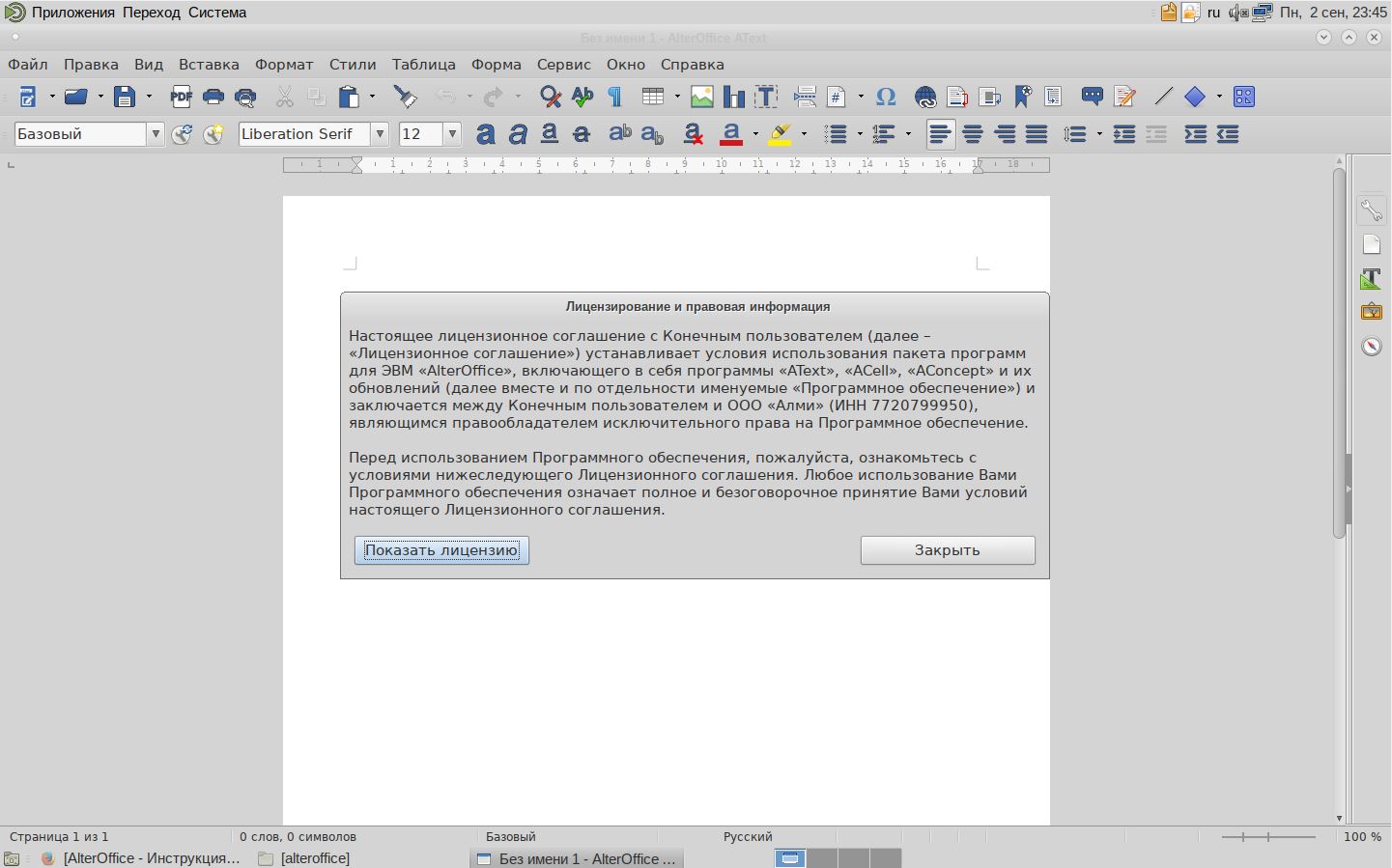The height and width of the screenshot is (868, 1392).
Task: Open Find and Replace
Action: (x=550, y=97)
